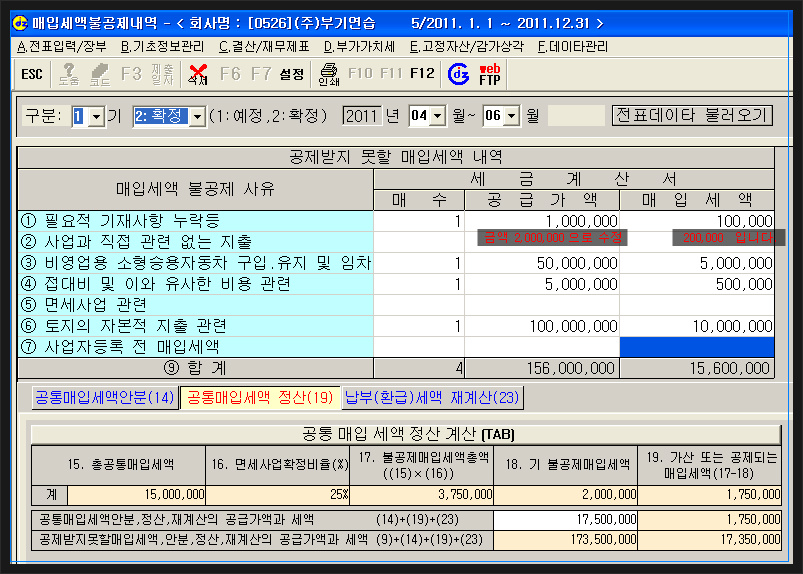Open the F.데이타관리 menu
The height and width of the screenshot is (574, 803).
pyautogui.click(x=573, y=47)
